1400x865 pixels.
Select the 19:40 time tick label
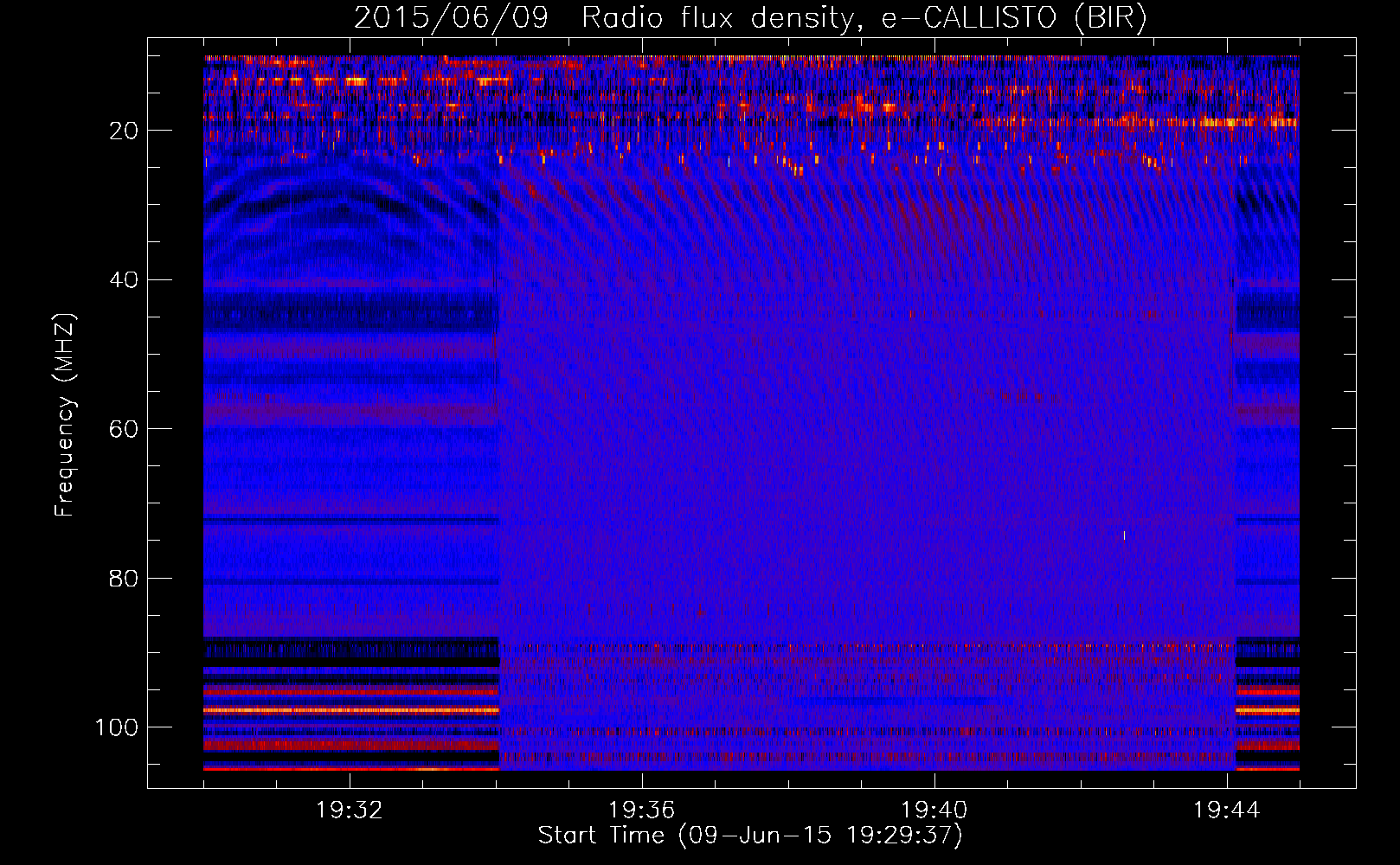934,811
